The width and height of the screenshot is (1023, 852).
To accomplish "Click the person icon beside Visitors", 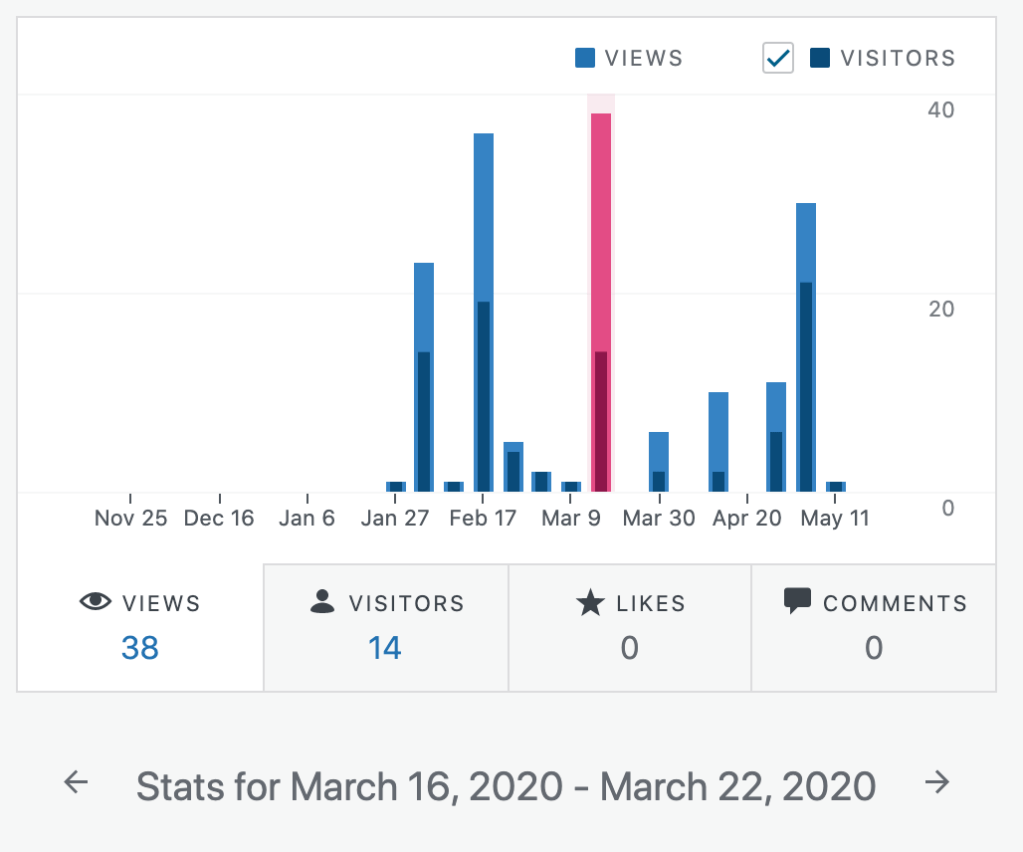I will pos(322,602).
